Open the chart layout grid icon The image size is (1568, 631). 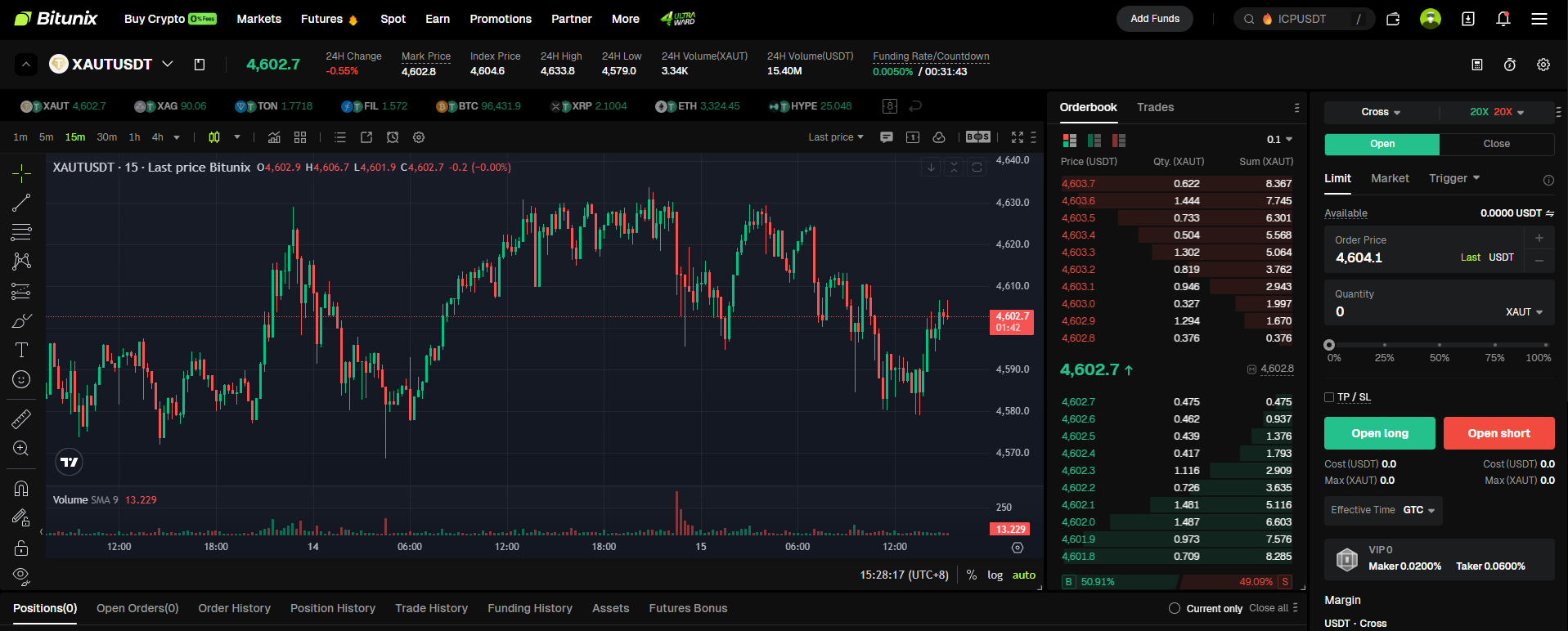[300, 137]
